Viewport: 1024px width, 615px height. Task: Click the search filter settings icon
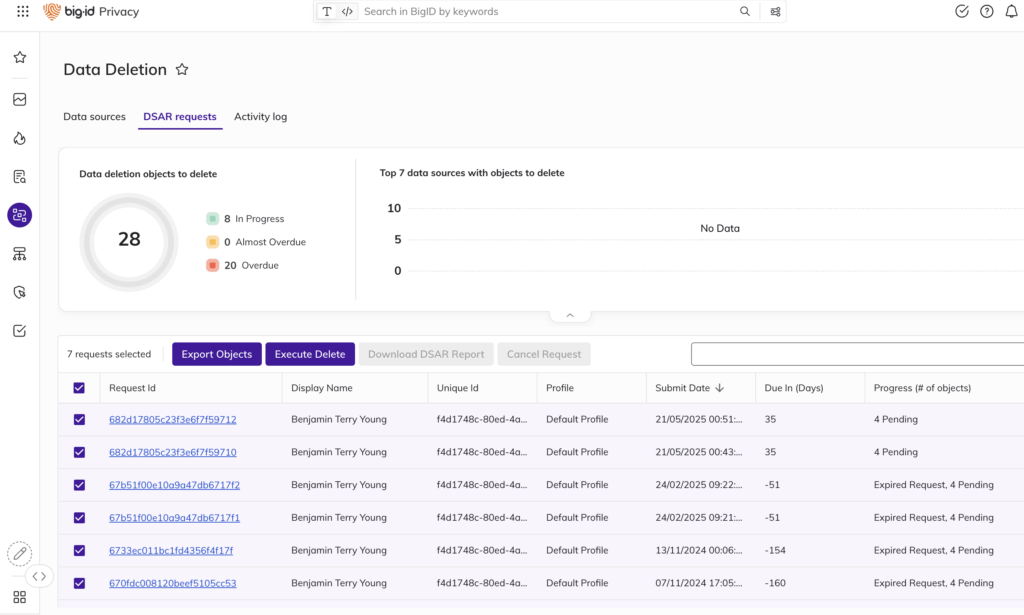(x=776, y=12)
